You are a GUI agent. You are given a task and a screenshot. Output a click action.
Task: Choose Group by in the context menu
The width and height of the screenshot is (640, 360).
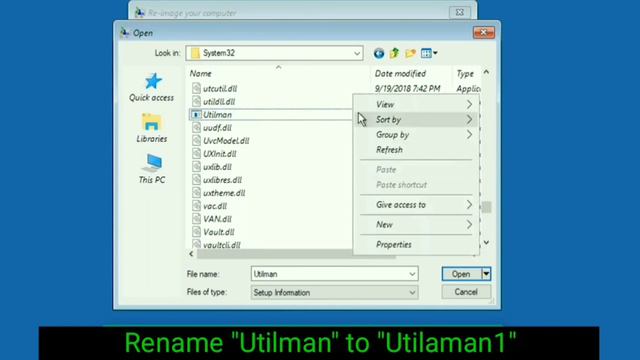coord(416,135)
